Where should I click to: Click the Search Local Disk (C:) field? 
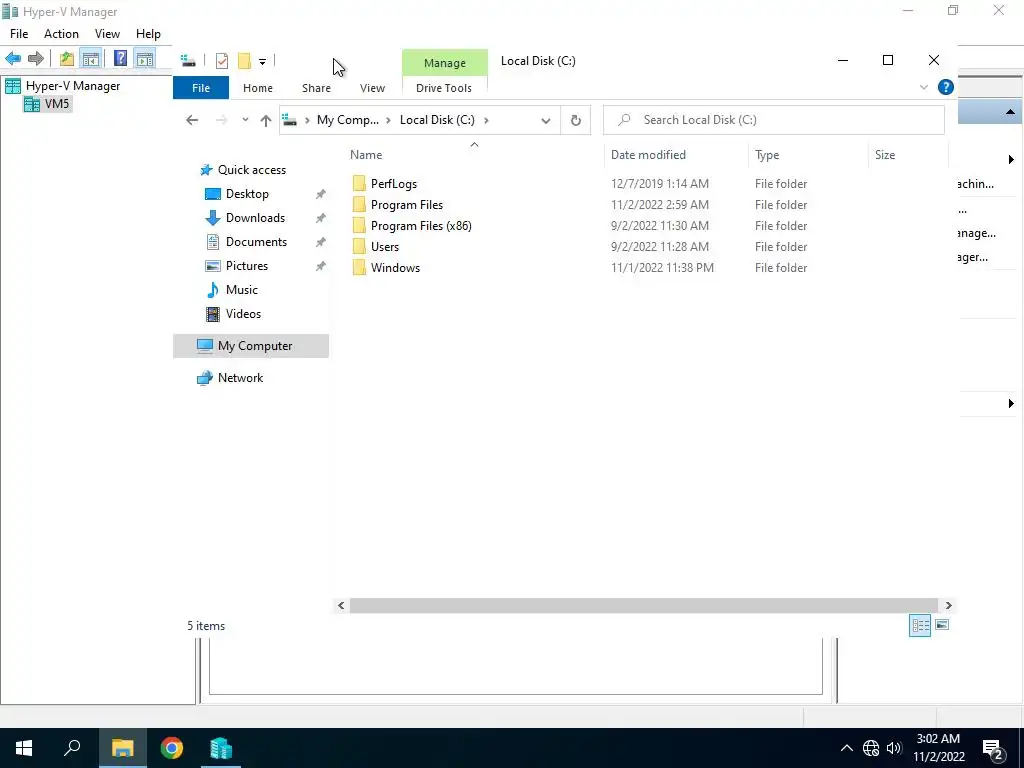[x=774, y=120]
